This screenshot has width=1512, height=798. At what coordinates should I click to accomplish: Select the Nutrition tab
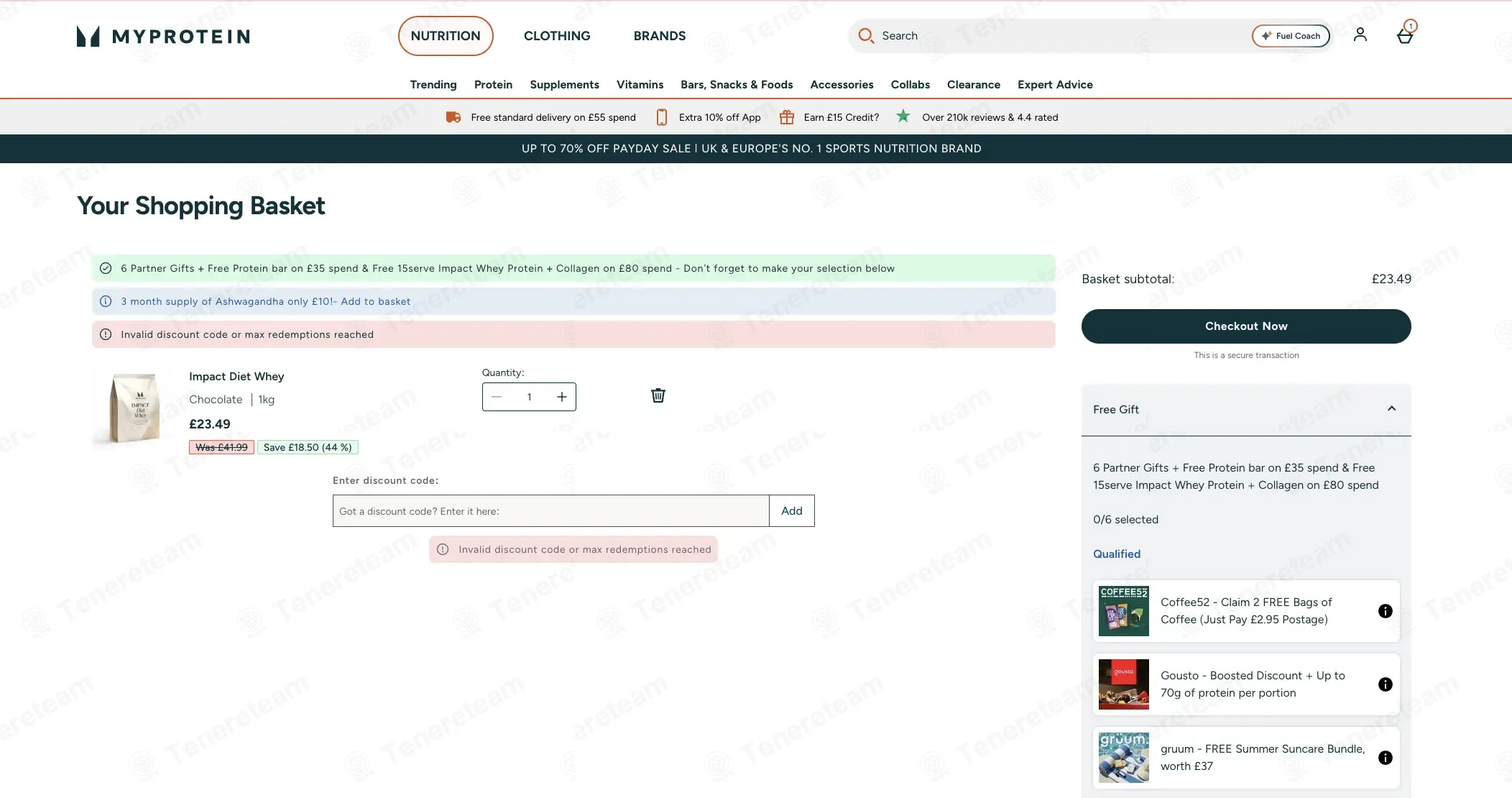(x=446, y=36)
